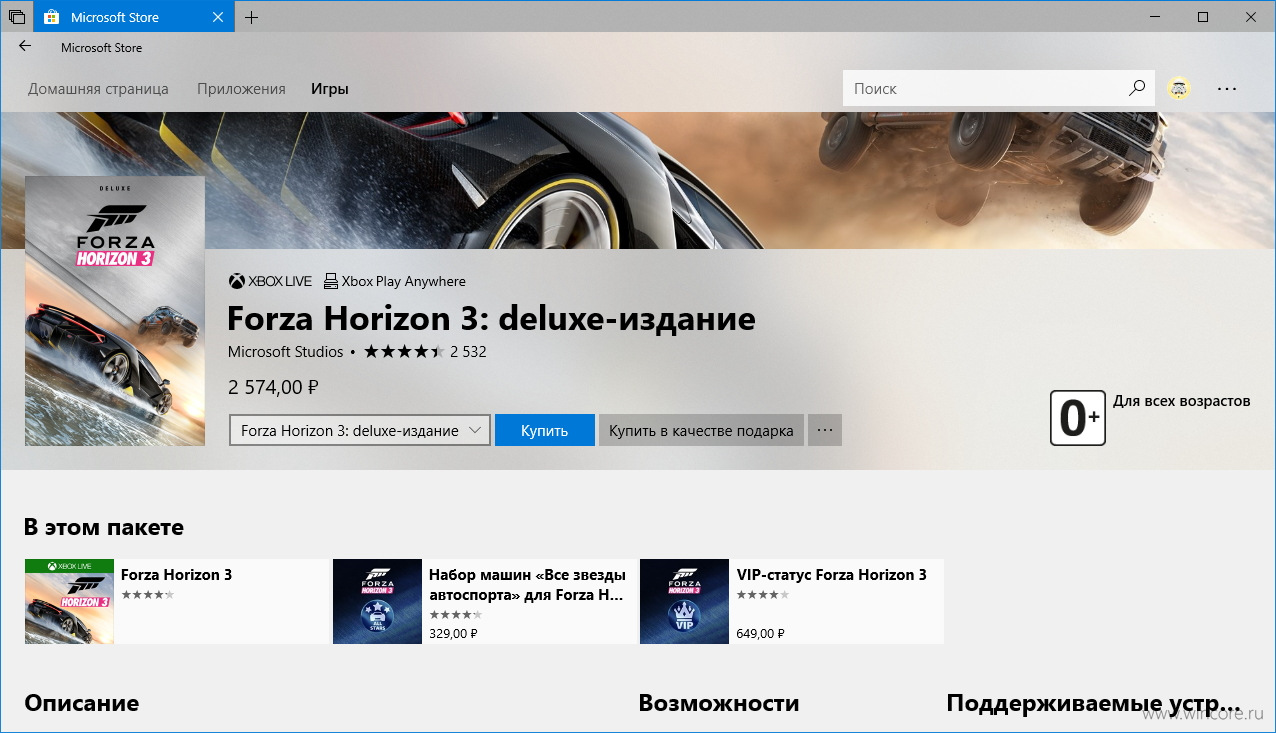This screenshot has width=1276, height=733.
Task: Select the Microsoft Store window tab
Action: 134,17
